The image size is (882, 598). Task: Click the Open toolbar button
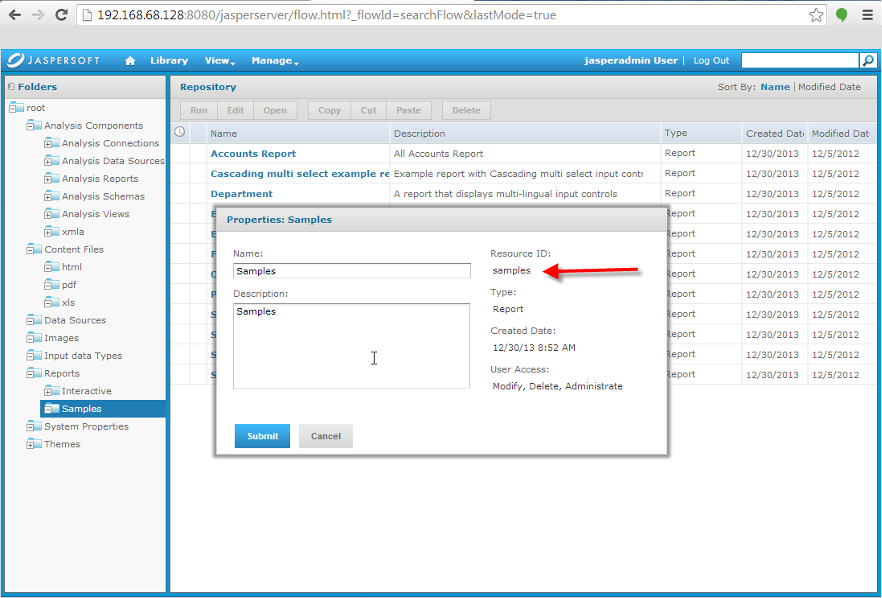275,110
